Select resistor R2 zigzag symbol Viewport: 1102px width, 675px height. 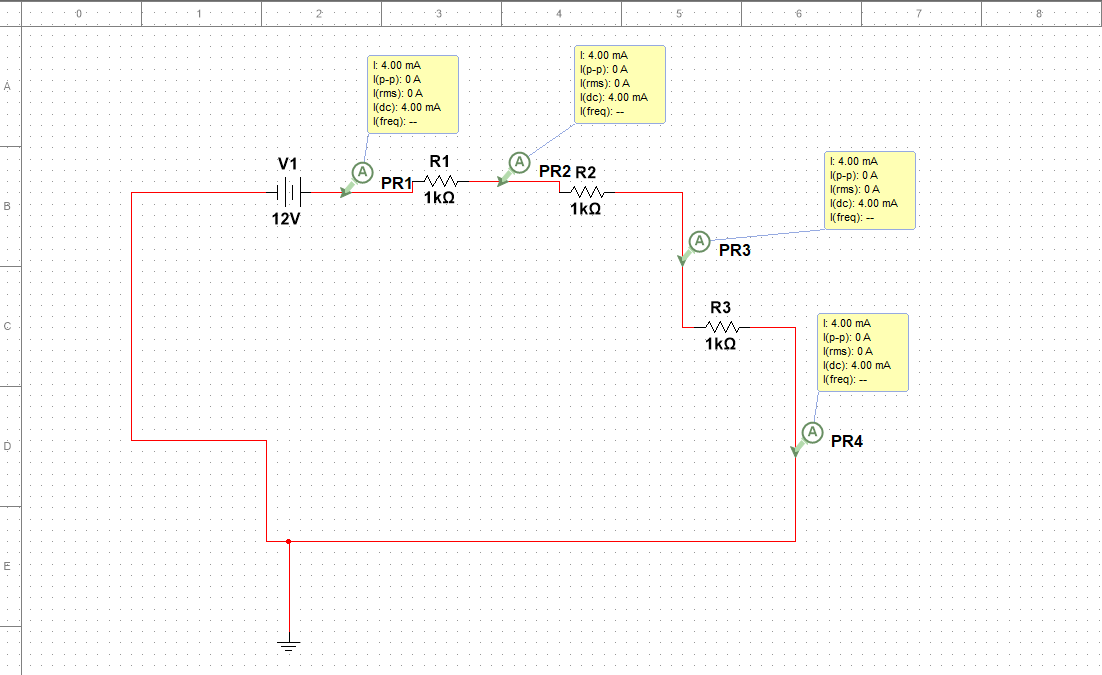[587, 192]
